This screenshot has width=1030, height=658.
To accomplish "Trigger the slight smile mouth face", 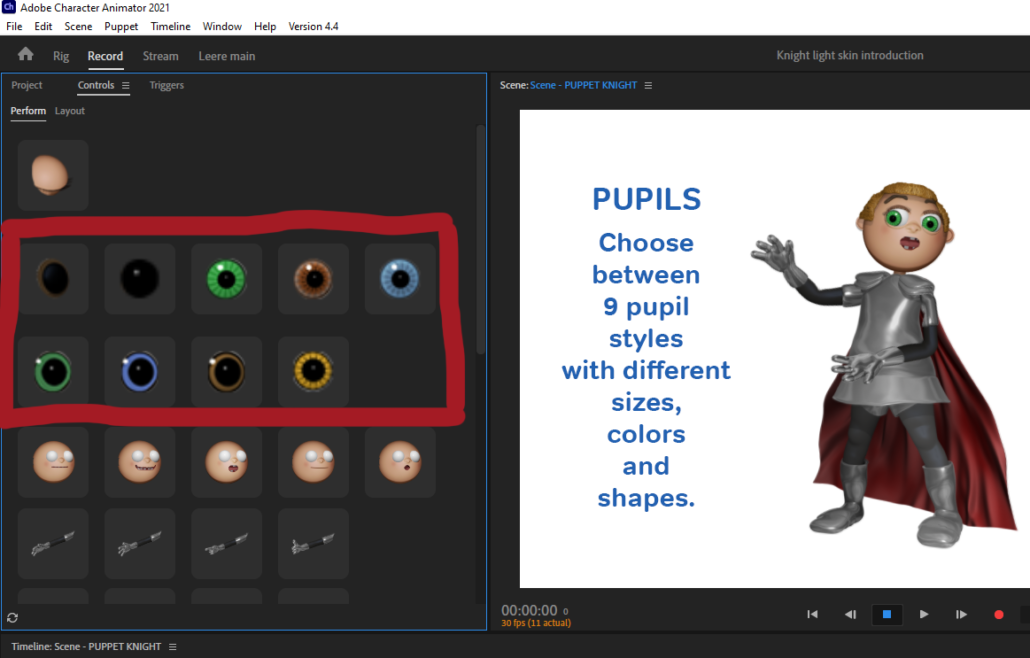I will click(313, 462).
